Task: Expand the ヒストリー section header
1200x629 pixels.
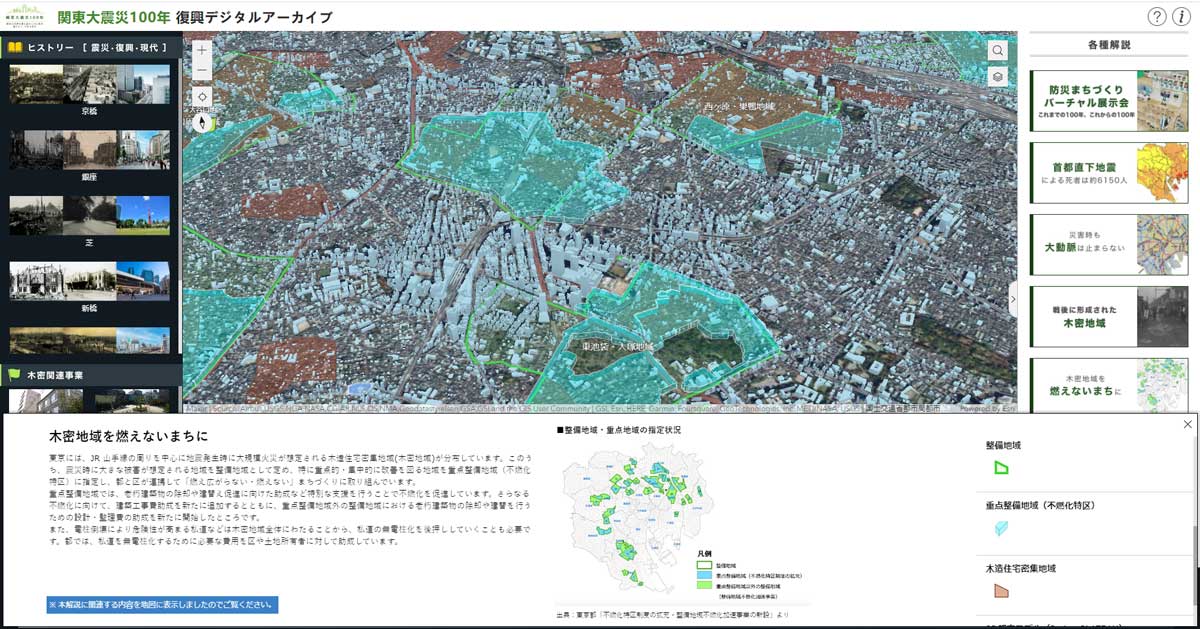Action: [90, 47]
